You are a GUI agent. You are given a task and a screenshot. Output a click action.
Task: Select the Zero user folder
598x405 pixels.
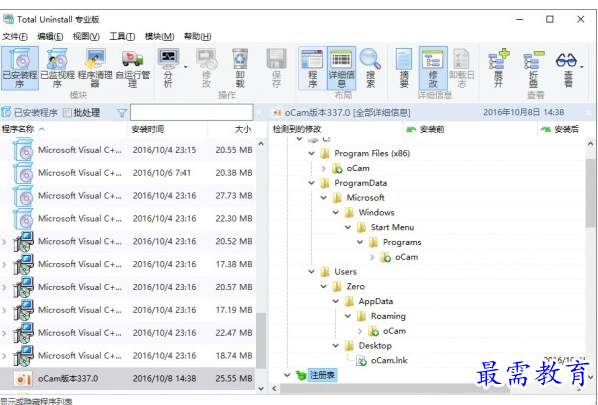(355, 286)
